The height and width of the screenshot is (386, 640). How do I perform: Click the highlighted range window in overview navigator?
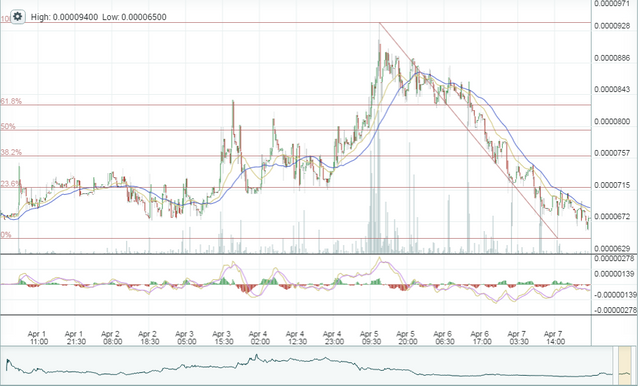(x=625, y=366)
